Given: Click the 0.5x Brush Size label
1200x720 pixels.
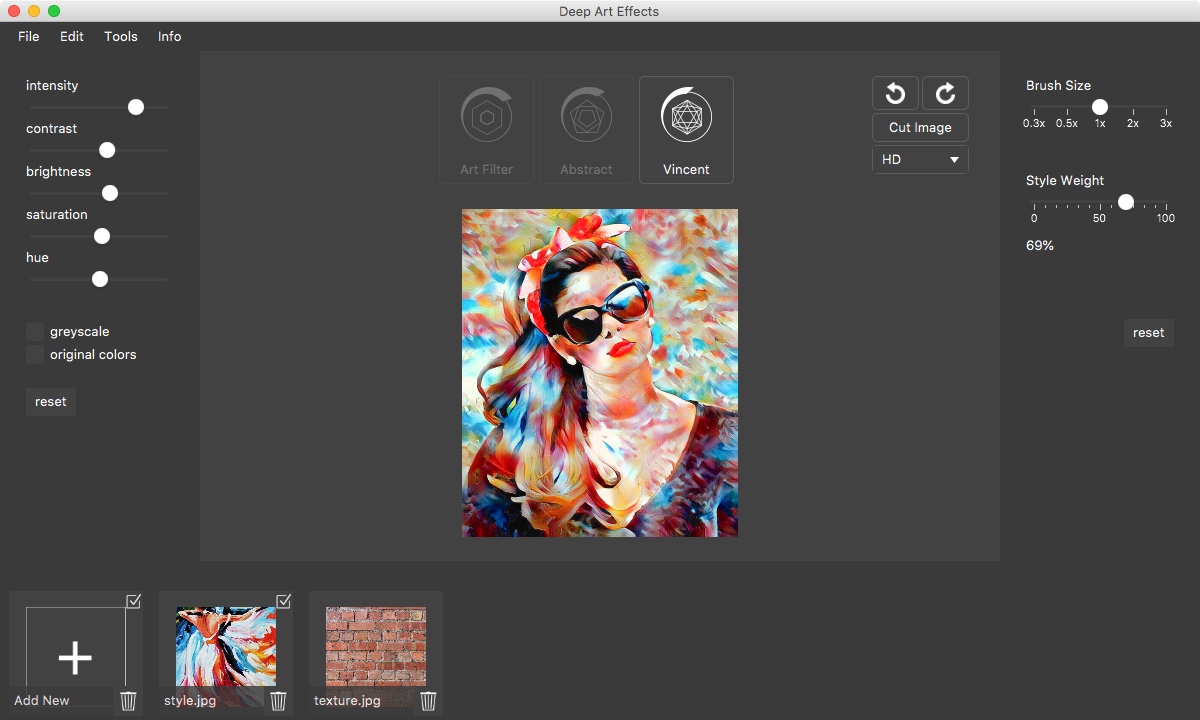Looking at the screenshot, I should 1067,124.
